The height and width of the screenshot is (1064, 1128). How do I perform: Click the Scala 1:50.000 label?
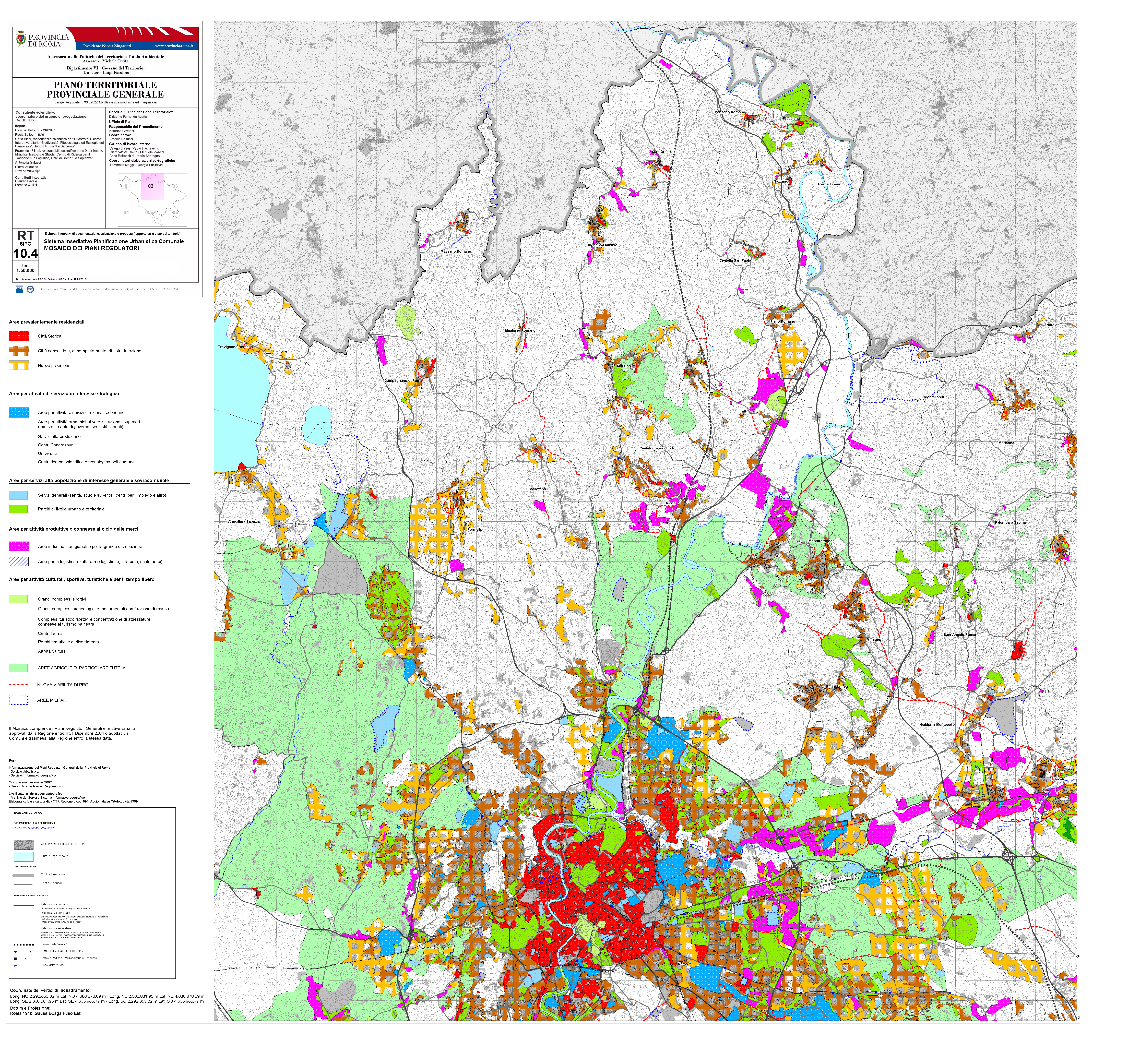[x=26, y=268]
